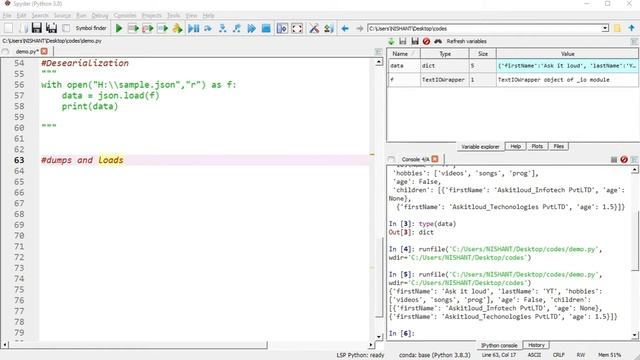640x360 pixels.
Task: Select the data dict variable row
Action: tap(513, 66)
